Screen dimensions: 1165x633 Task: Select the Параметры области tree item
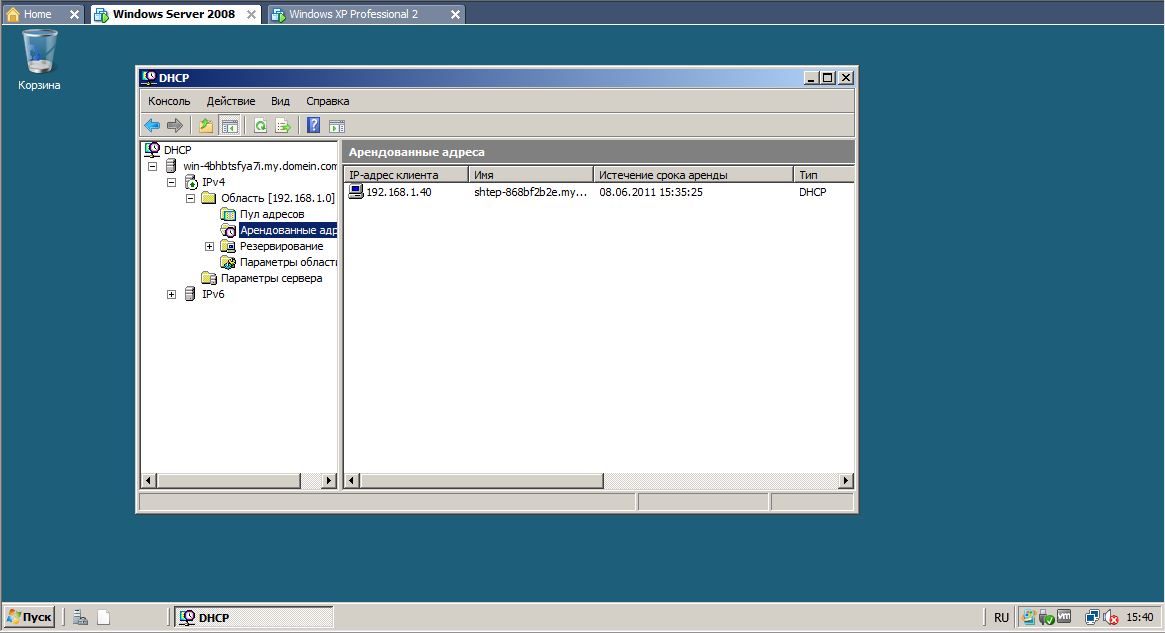point(288,262)
